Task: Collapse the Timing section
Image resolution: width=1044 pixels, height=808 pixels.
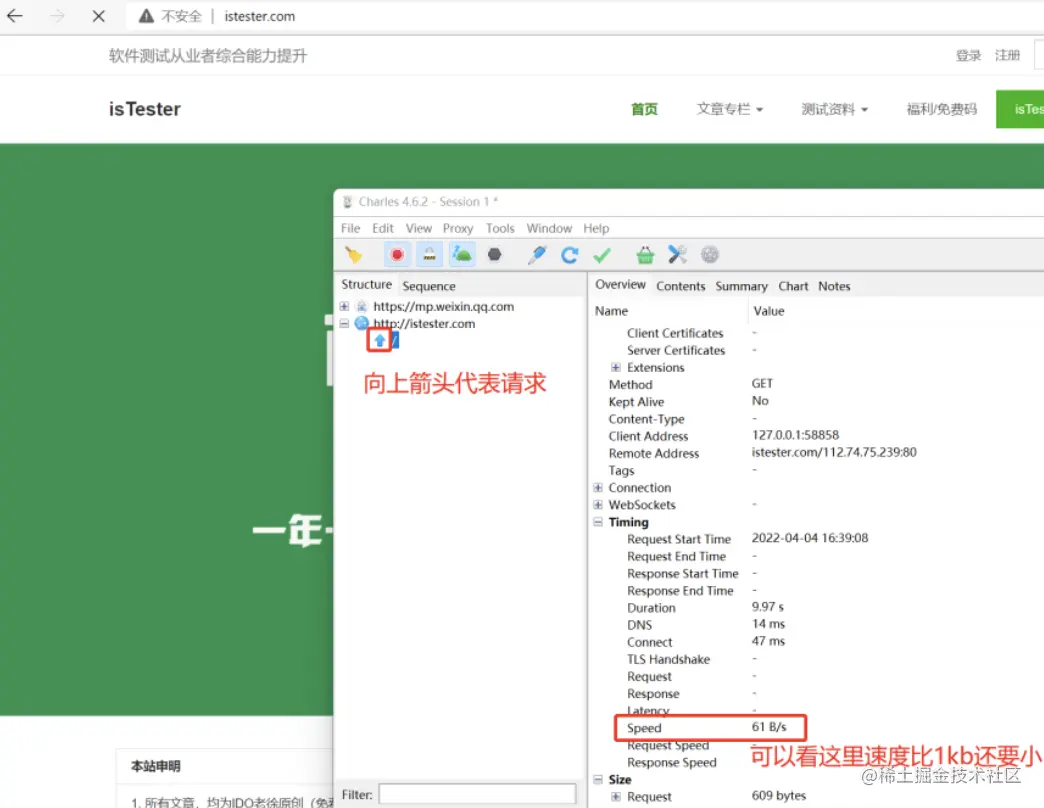Action: click(x=598, y=522)
